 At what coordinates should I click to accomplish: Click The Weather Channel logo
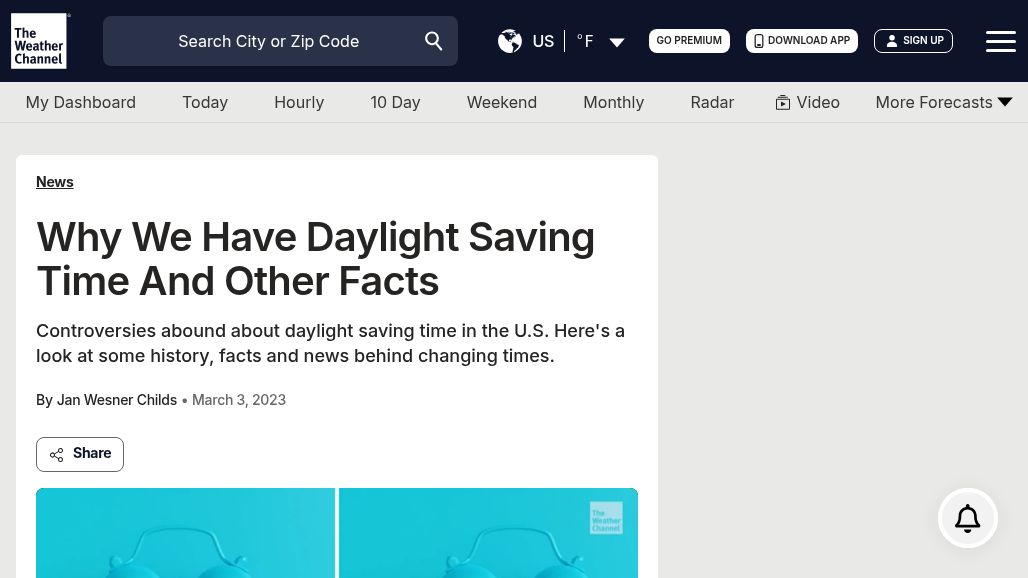(40, 41)
